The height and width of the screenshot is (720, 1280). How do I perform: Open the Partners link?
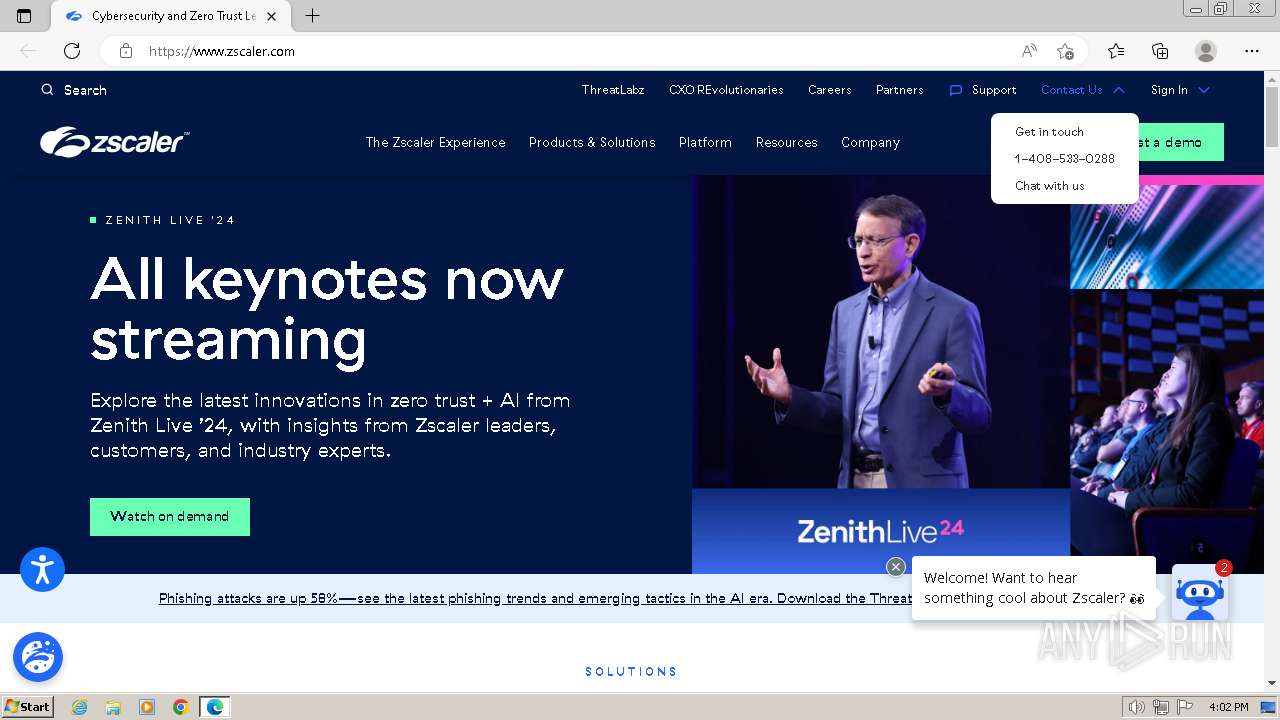[899, 90]
